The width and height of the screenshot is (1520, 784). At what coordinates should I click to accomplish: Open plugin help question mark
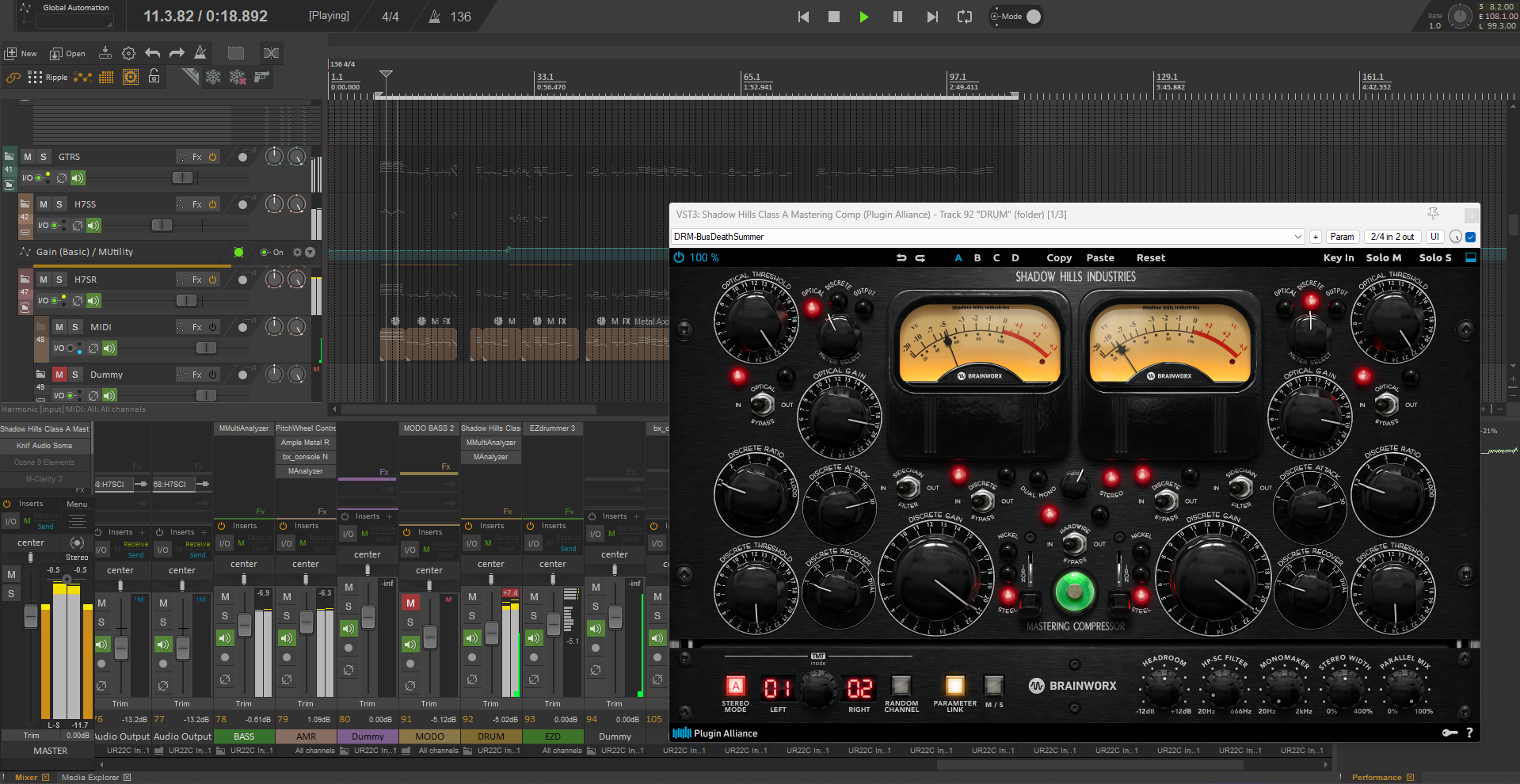coord(1469,733)
